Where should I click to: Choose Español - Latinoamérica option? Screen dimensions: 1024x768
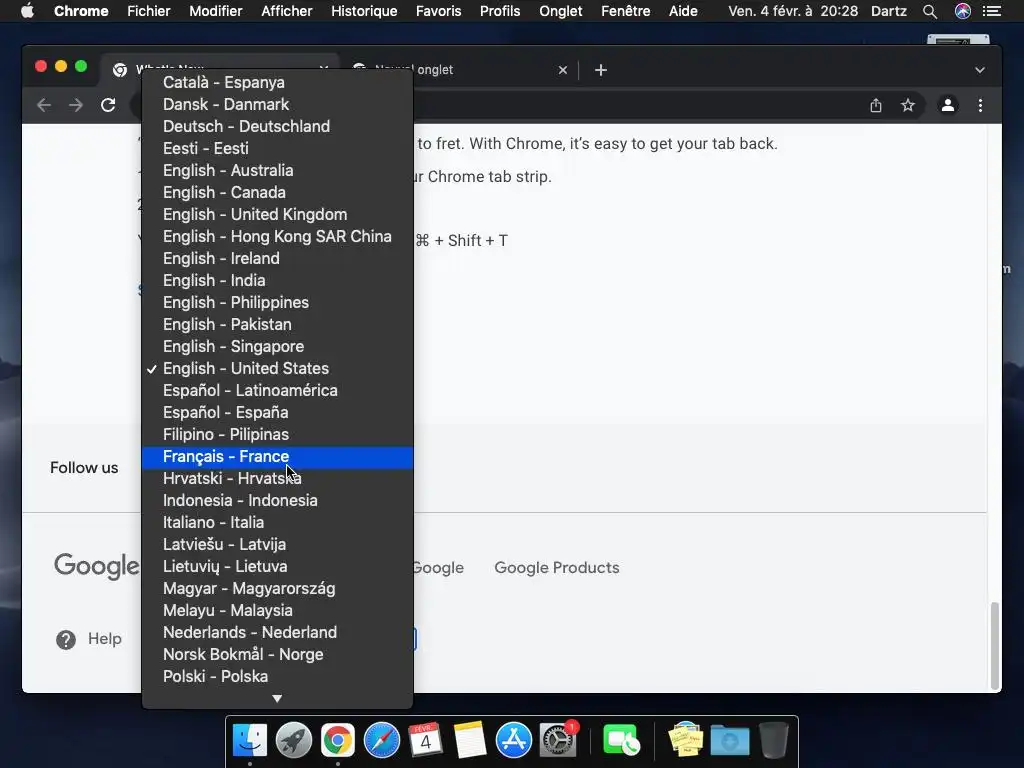coord(277,391)
